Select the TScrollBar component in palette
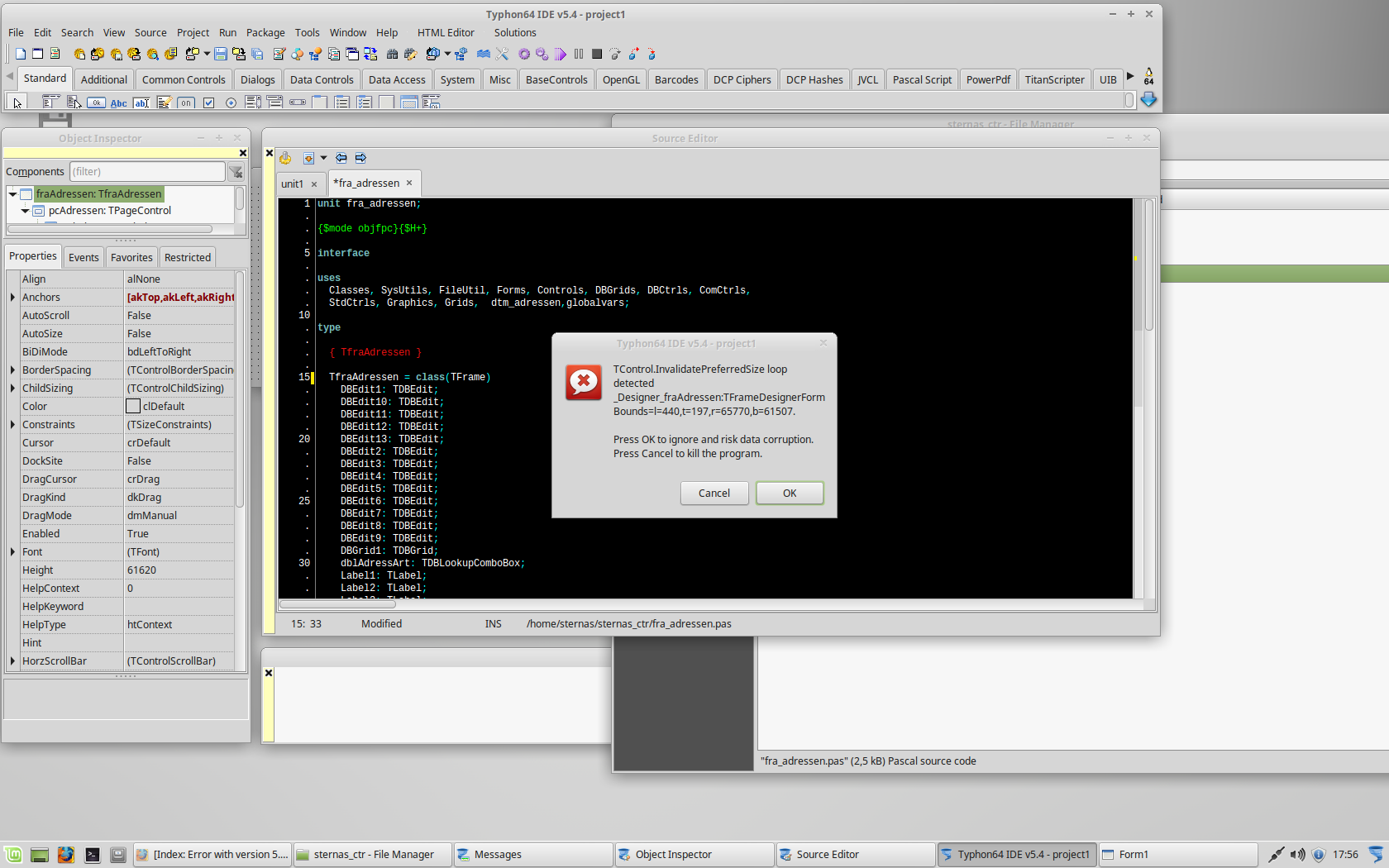 point(298,103)
